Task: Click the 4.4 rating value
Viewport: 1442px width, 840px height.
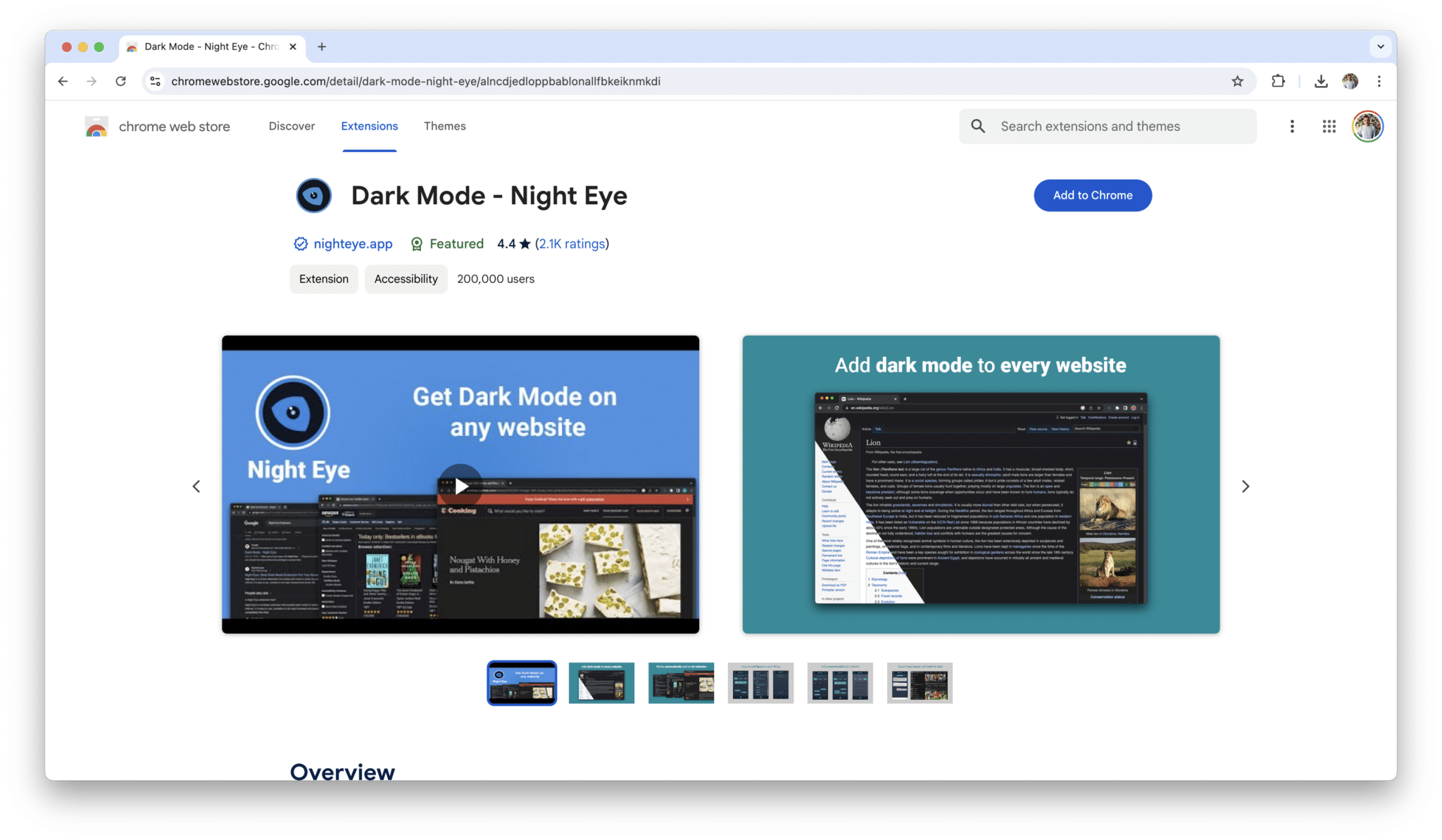Action: [506, 244]
